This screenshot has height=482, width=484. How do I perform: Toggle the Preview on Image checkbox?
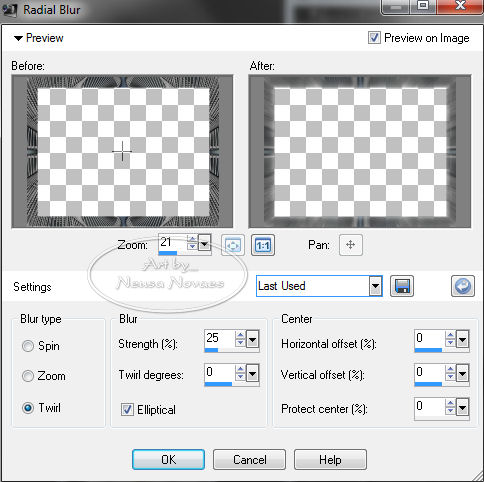pos(374,37)
